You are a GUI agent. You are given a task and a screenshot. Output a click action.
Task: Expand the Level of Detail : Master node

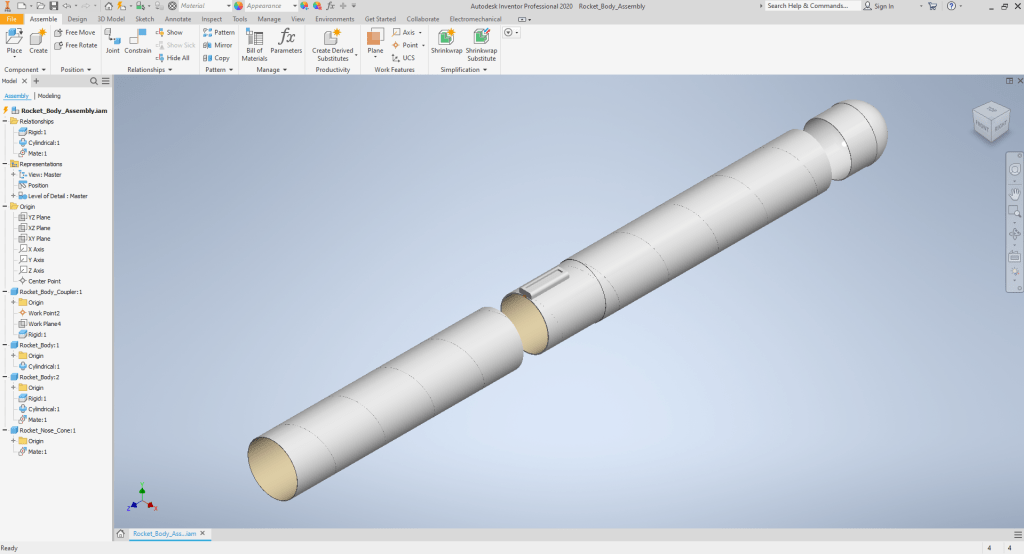click(x=13, y=196)
